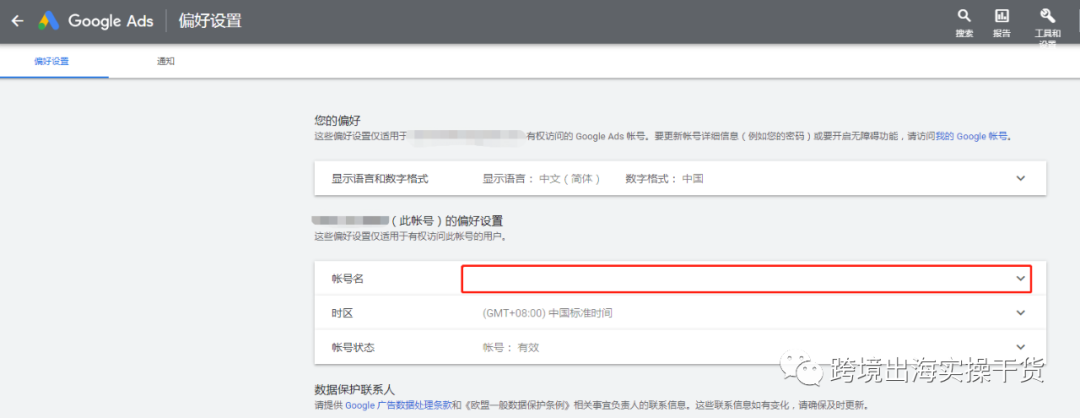This screenshot has width=1080, height=418.
Task: Expand the 帐号状态 row chevron
Action: (x=1021, y=347)
